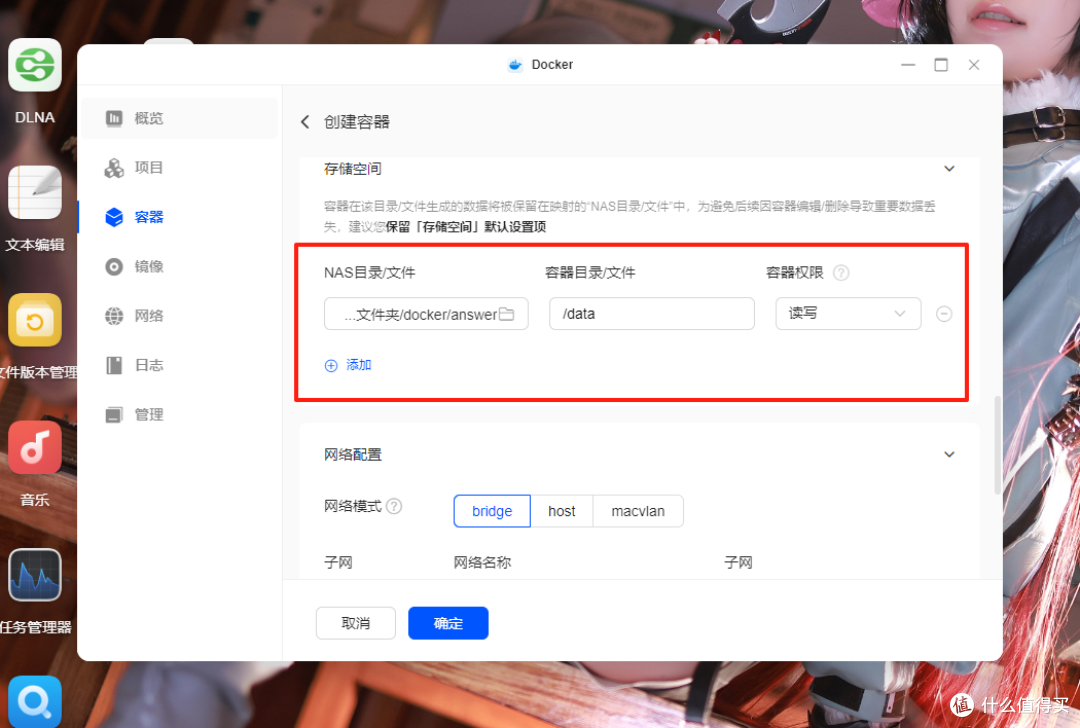Open 管理 management in sidebar
Viewport: 1080px width, 728px height.
coord(180,415)
